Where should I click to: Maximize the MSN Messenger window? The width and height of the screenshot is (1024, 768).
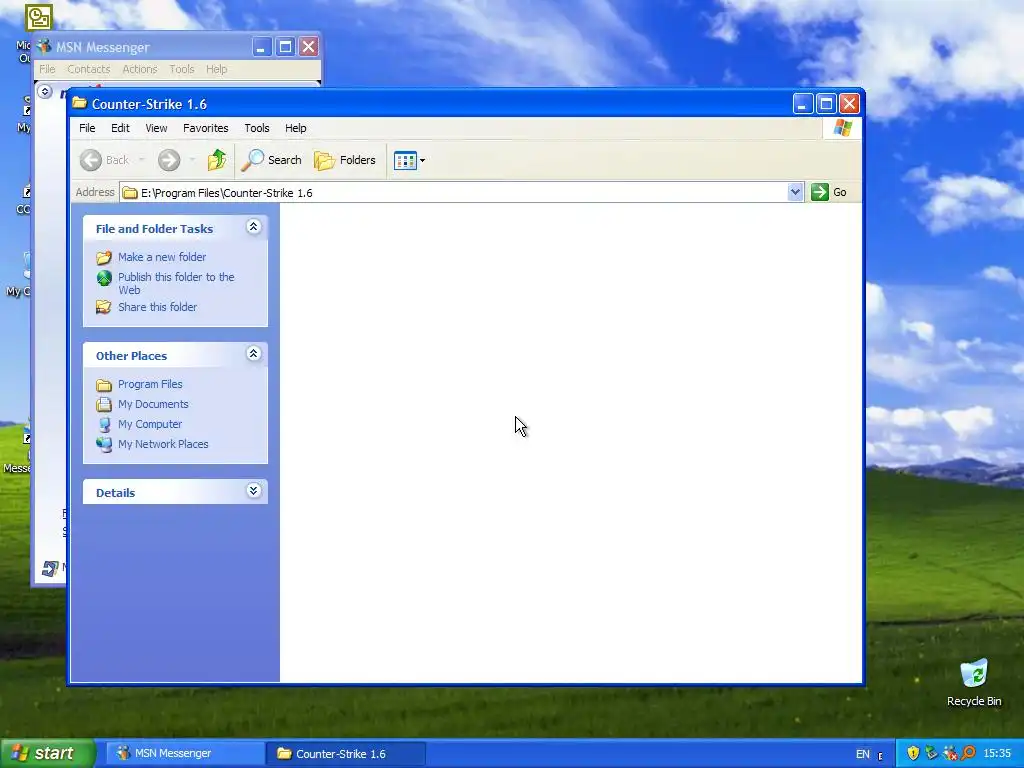pos(285,47)
